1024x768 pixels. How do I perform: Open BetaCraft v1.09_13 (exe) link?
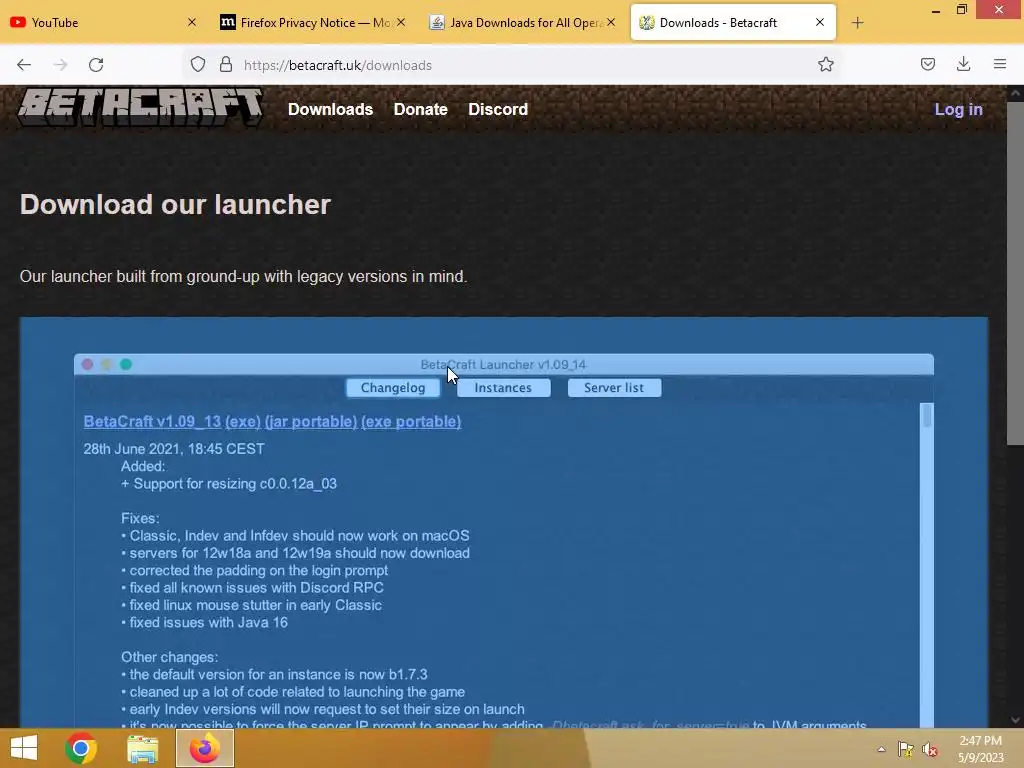click(x=172, y=421)
